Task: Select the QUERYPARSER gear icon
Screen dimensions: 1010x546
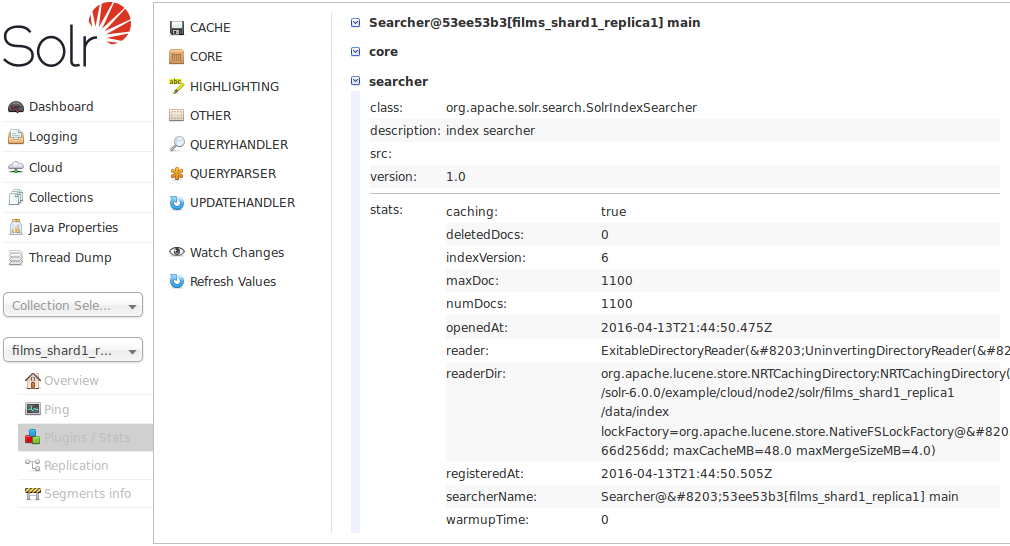Action: [x=177, y=173]
